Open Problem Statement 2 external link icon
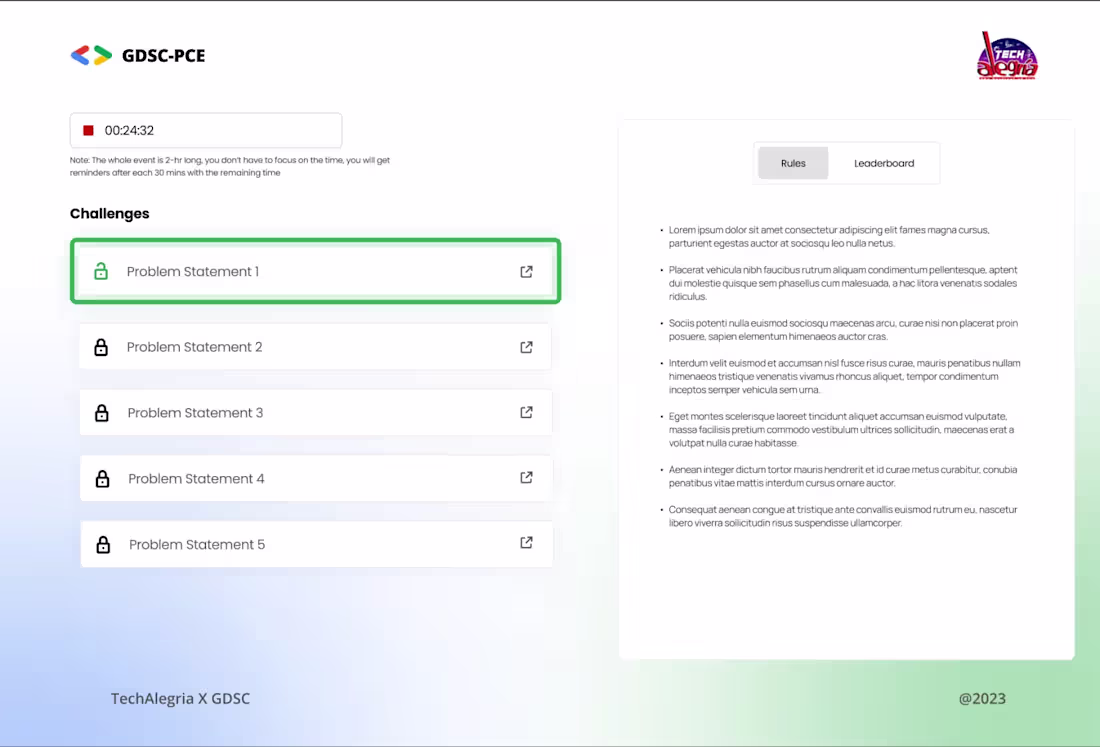The height and width of the screenshot is (747, 1100). pos(526,347)
